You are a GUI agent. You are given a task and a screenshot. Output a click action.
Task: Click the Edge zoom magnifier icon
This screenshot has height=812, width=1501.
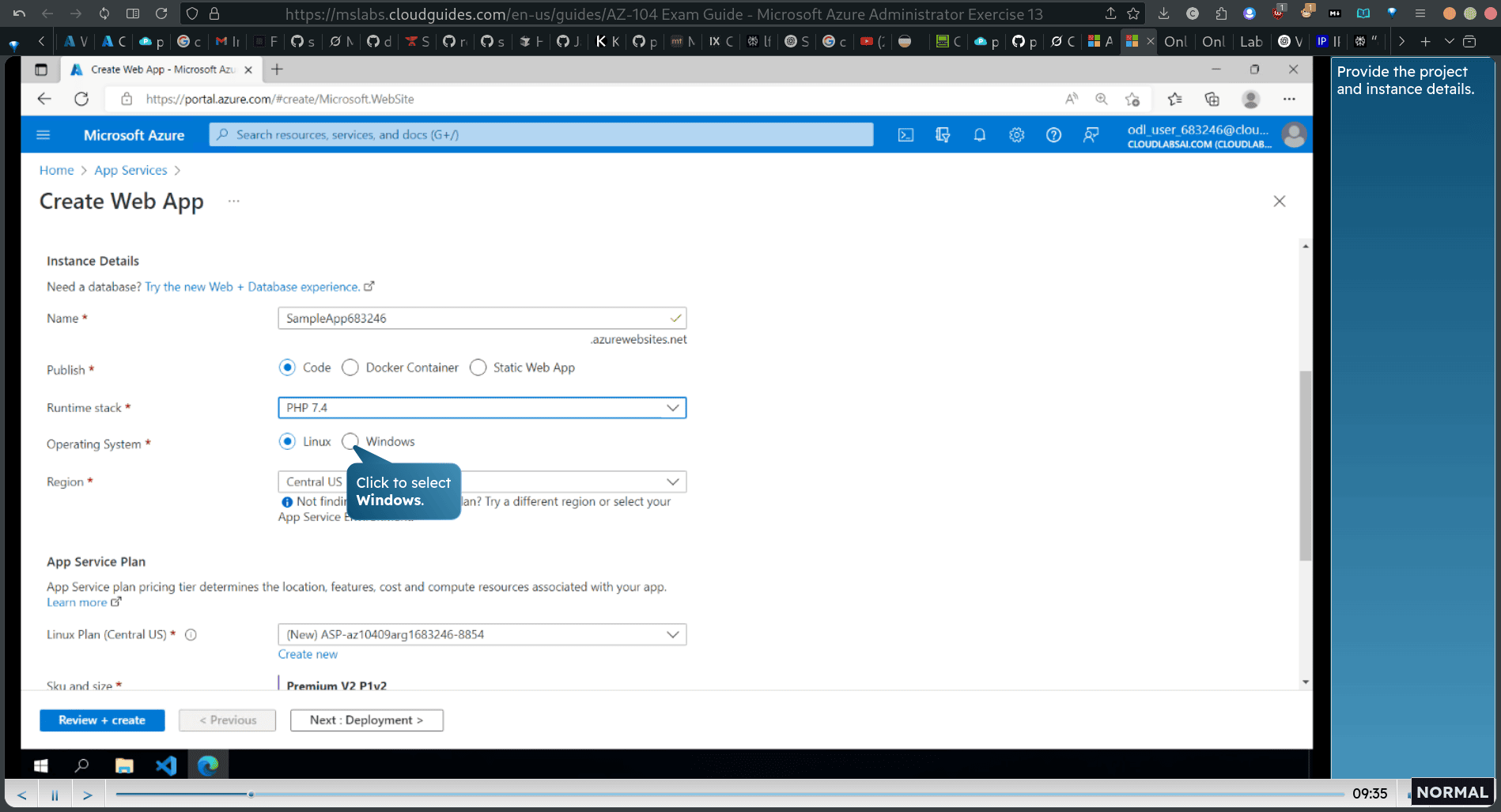click(x=1101, y=99)
